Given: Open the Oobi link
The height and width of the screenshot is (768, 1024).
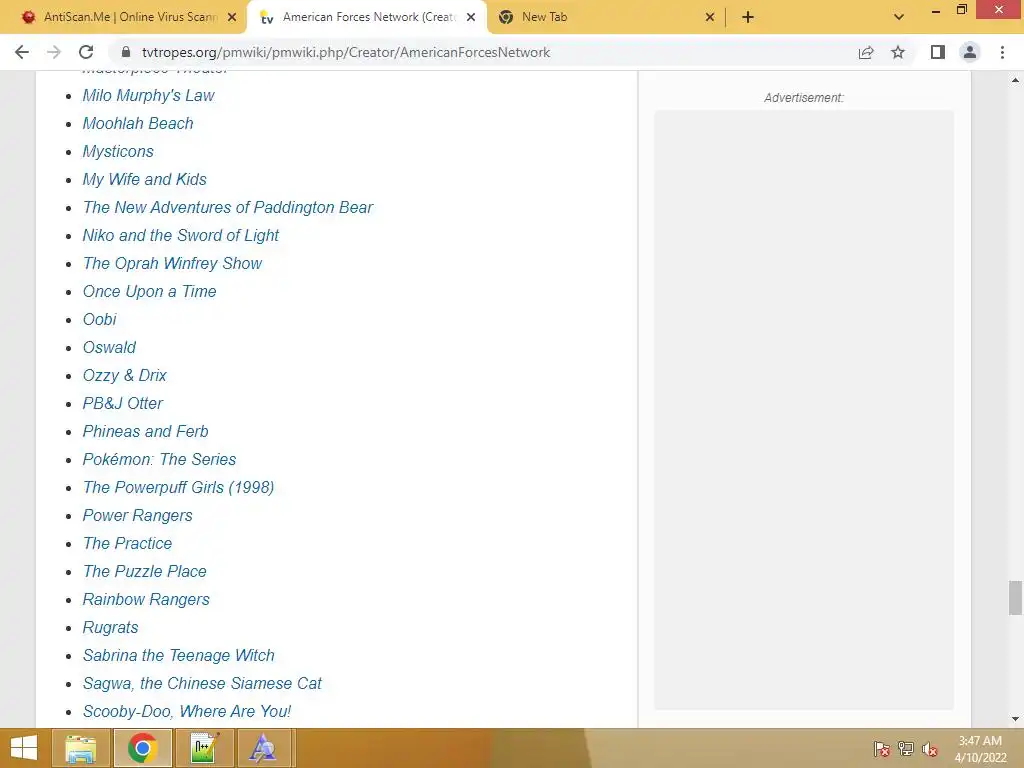Looking at the screenshot, I should (x=99, y=319).
